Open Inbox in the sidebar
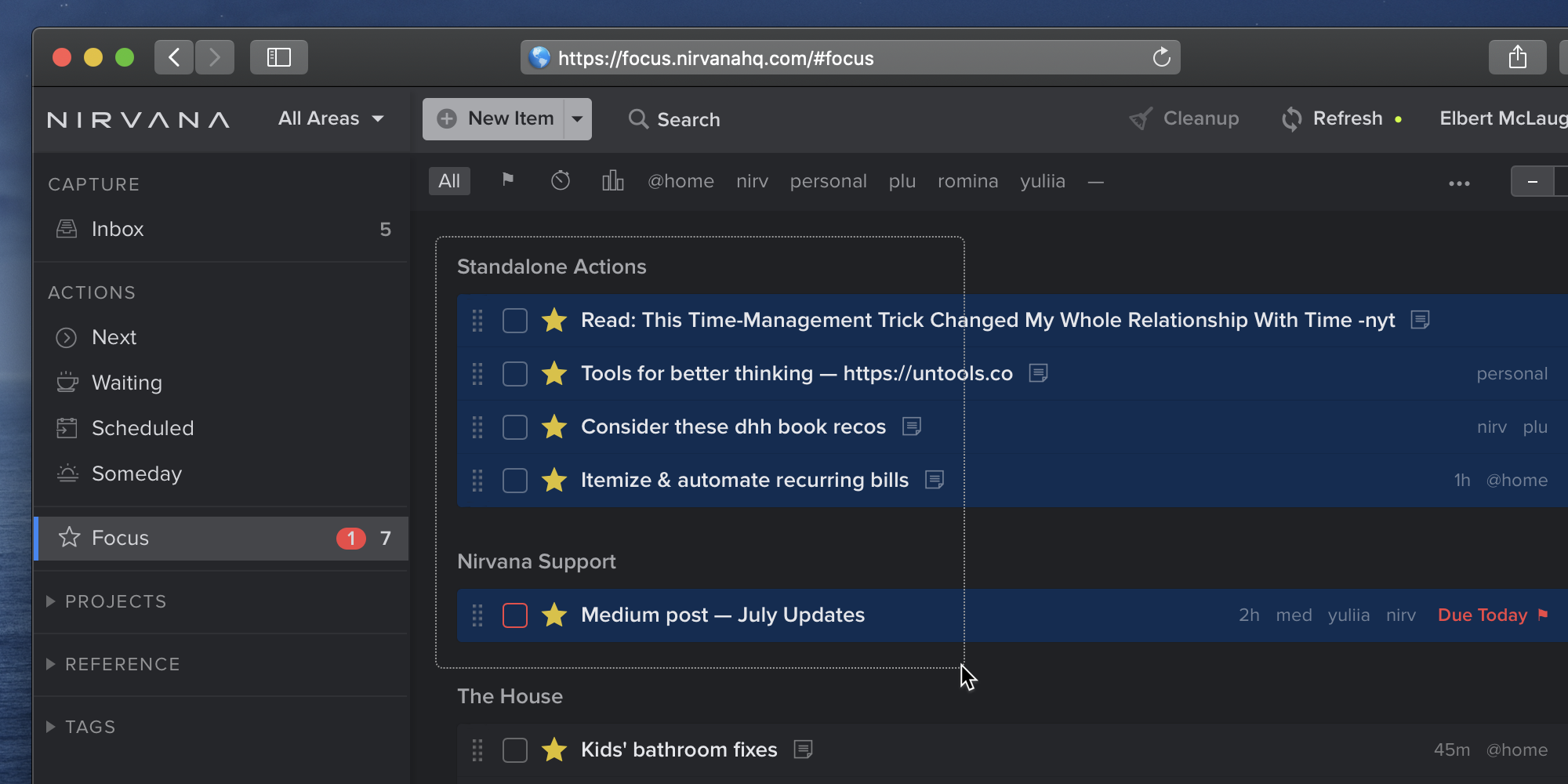The image size is (1568, 784). tap(118, 229)
